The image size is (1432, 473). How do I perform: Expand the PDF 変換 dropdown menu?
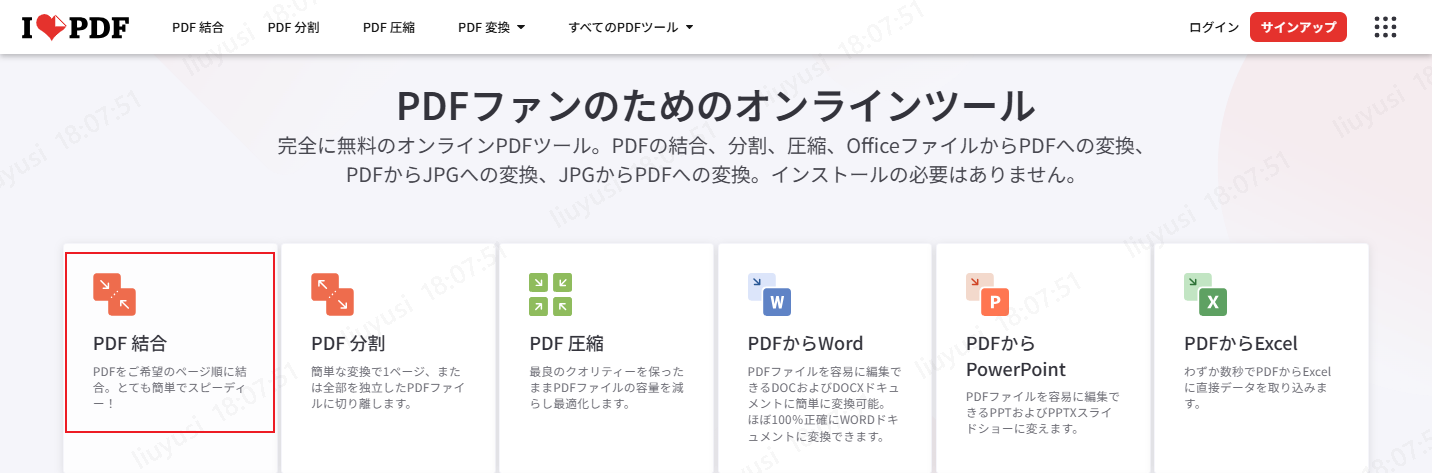tap(491, 28)
